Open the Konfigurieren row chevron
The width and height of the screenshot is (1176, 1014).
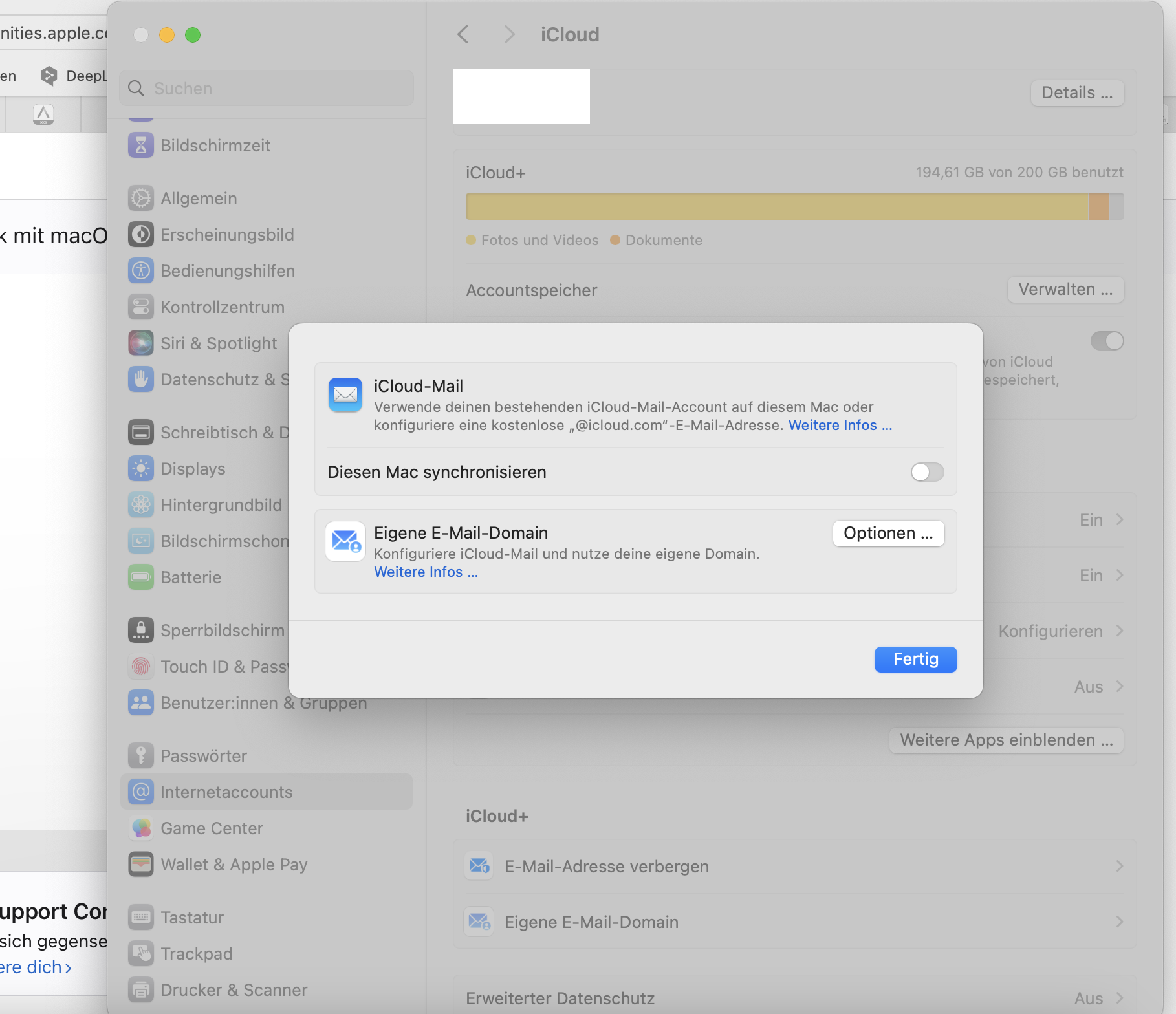[x=1120, y=631]
